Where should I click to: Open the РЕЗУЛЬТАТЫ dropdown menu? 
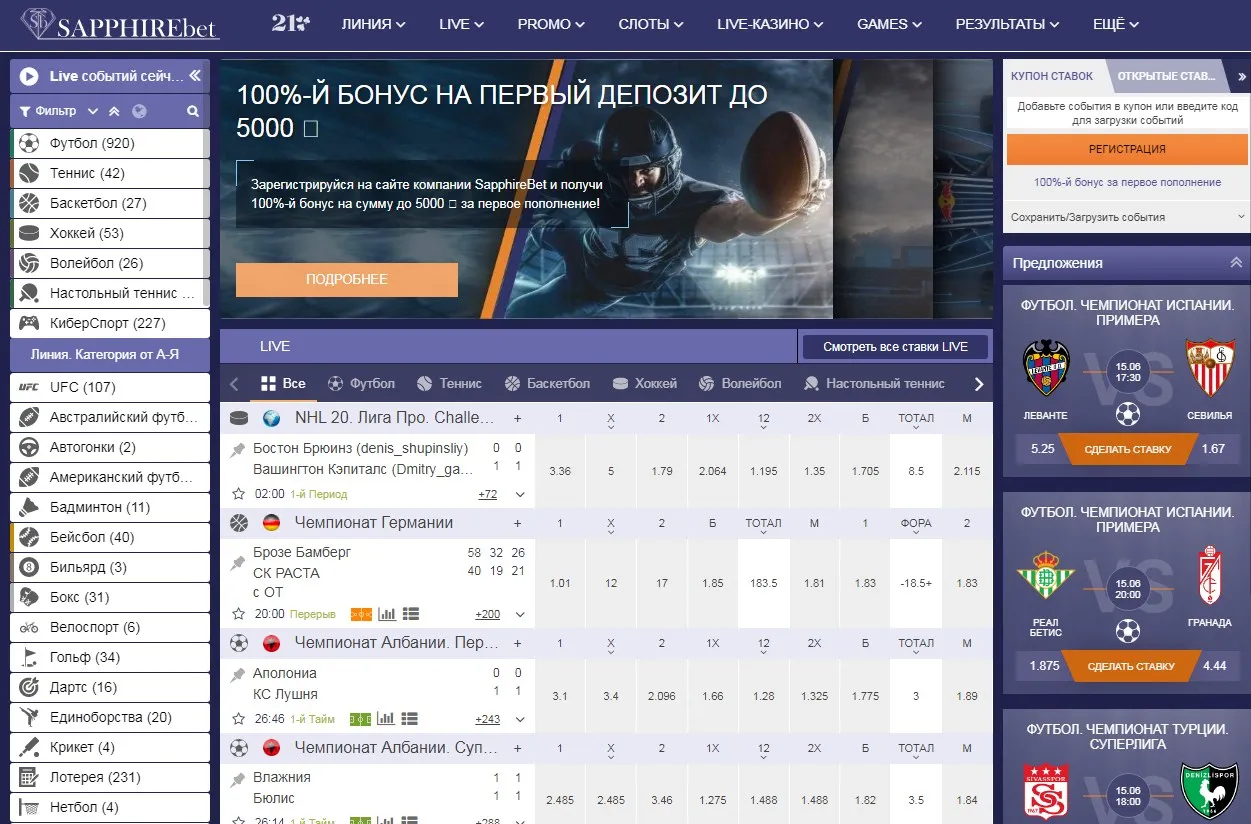tap(1008, 24)
